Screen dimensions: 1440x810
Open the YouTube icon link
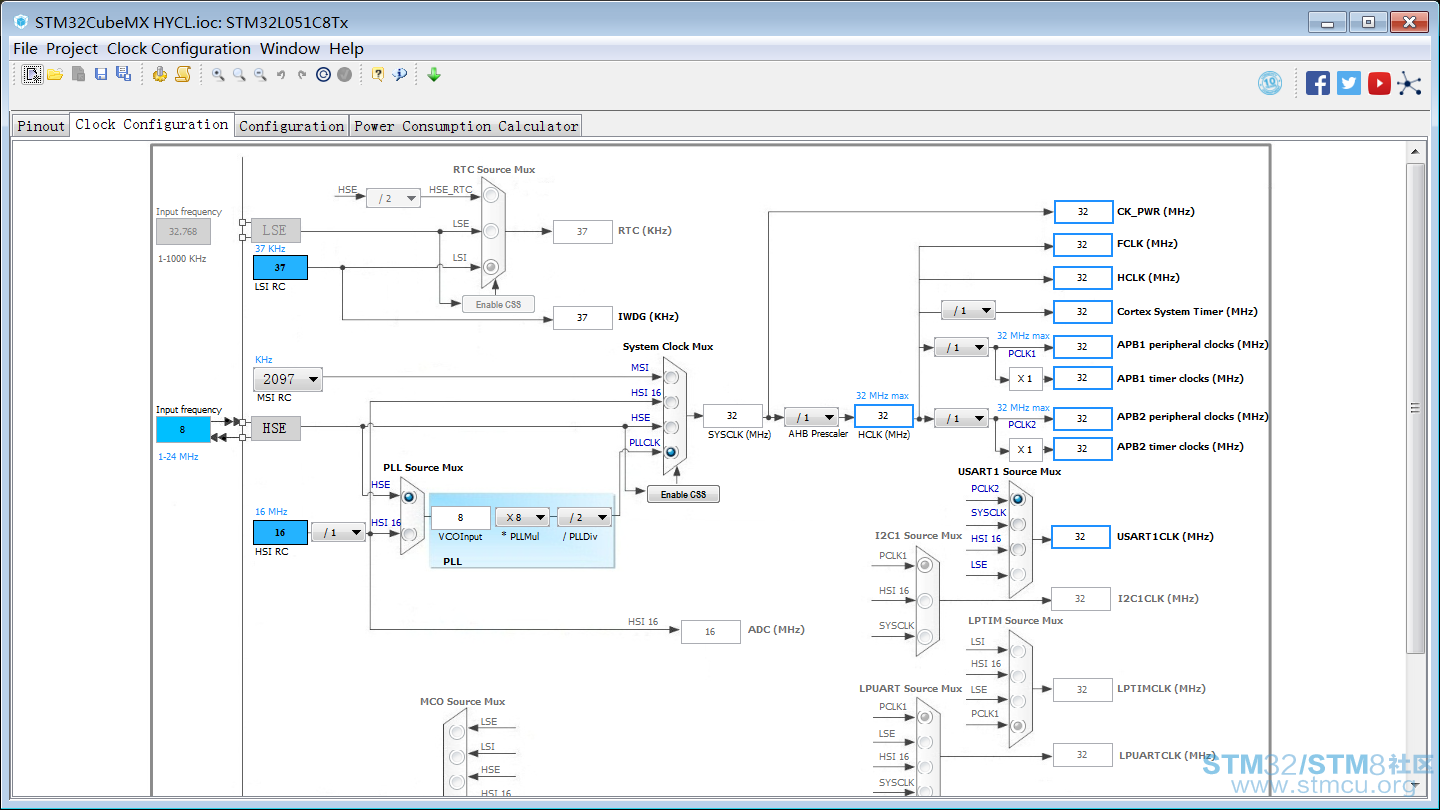tap(1379, 83)
